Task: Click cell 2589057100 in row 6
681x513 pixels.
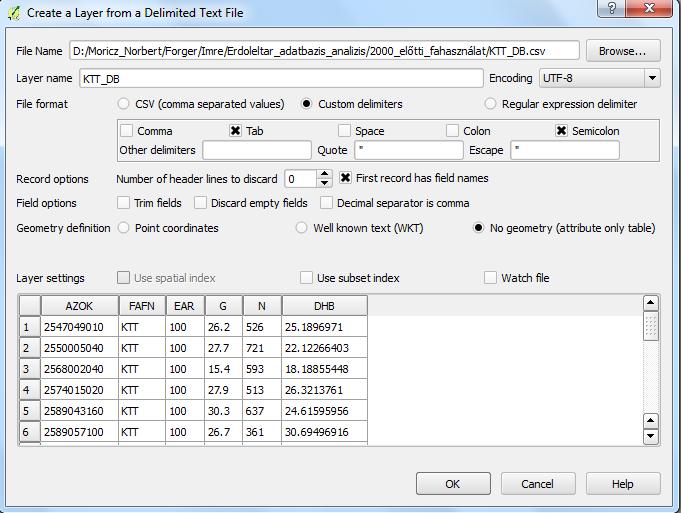Action: tap(79, 432)
